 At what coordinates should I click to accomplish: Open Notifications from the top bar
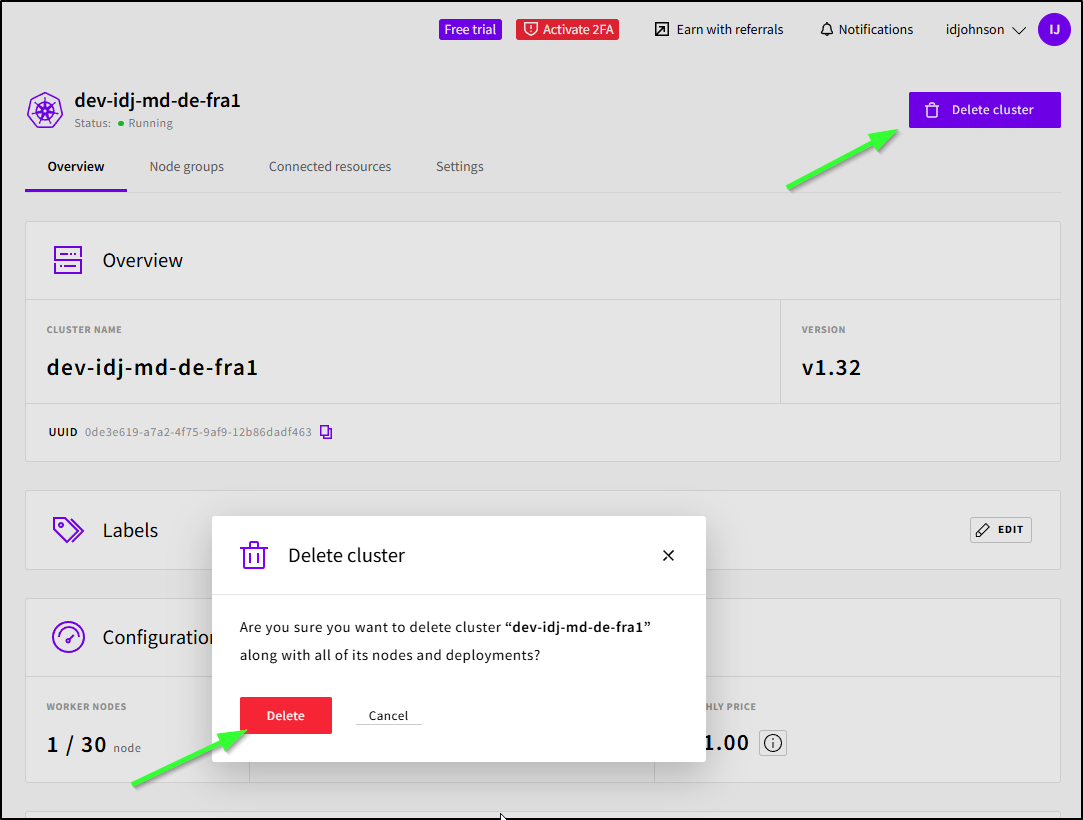pos(866,30)
